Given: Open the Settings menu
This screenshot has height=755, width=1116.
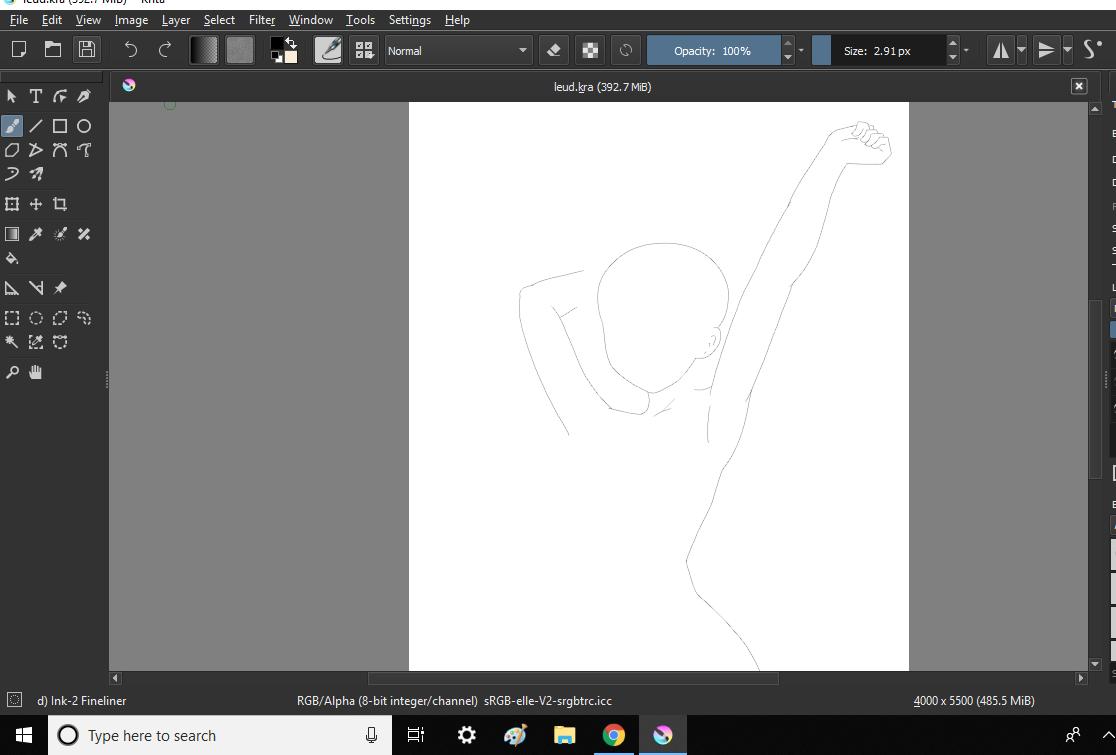Looking at the screenshot, I should 409,20.
